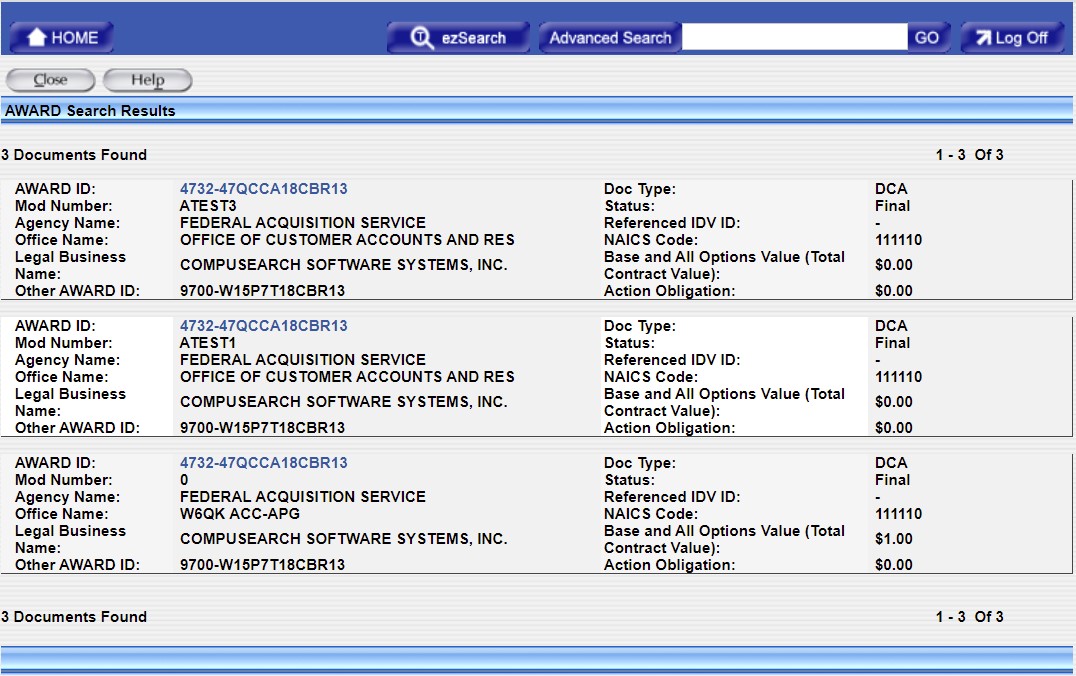Log Off from the system

click(1011, 38)
